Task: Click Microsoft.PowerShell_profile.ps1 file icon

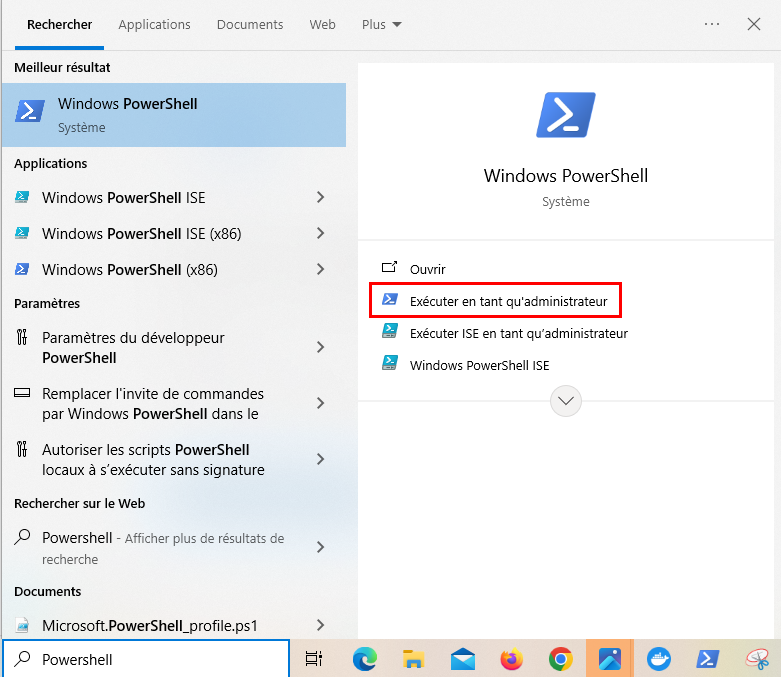Action: [x=22, y=625]
